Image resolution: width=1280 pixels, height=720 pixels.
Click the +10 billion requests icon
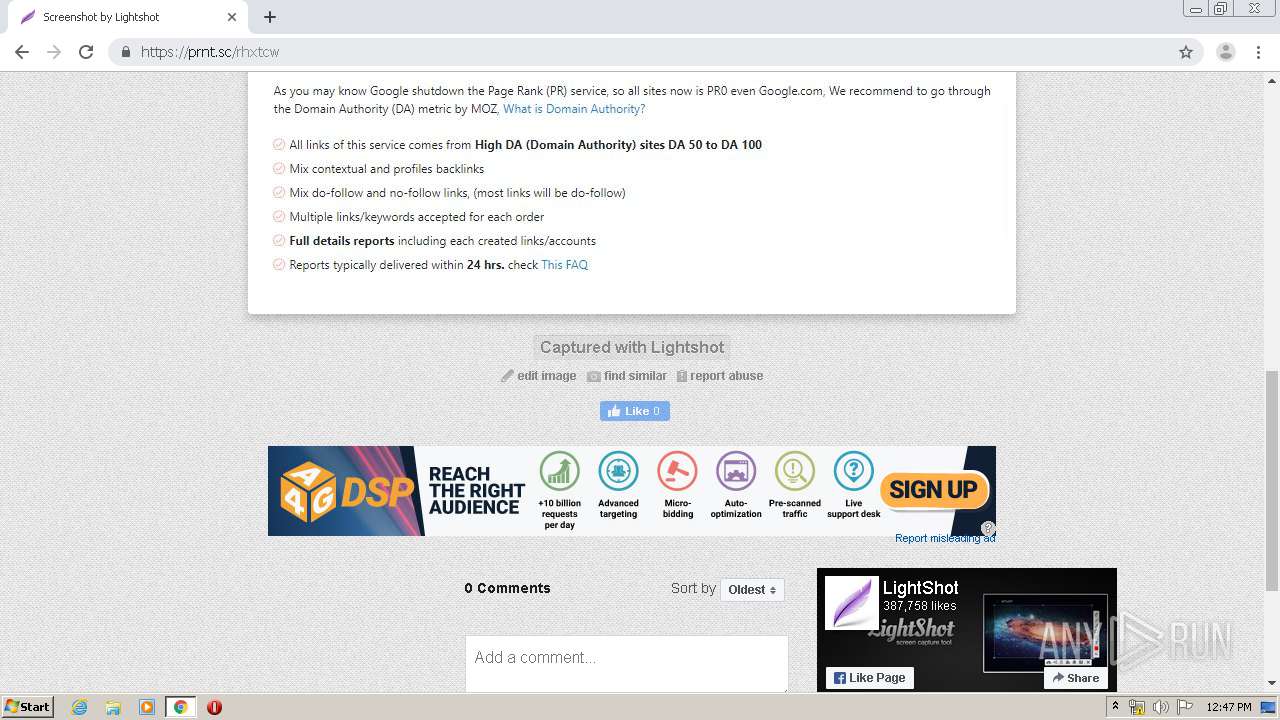point(559,470)
